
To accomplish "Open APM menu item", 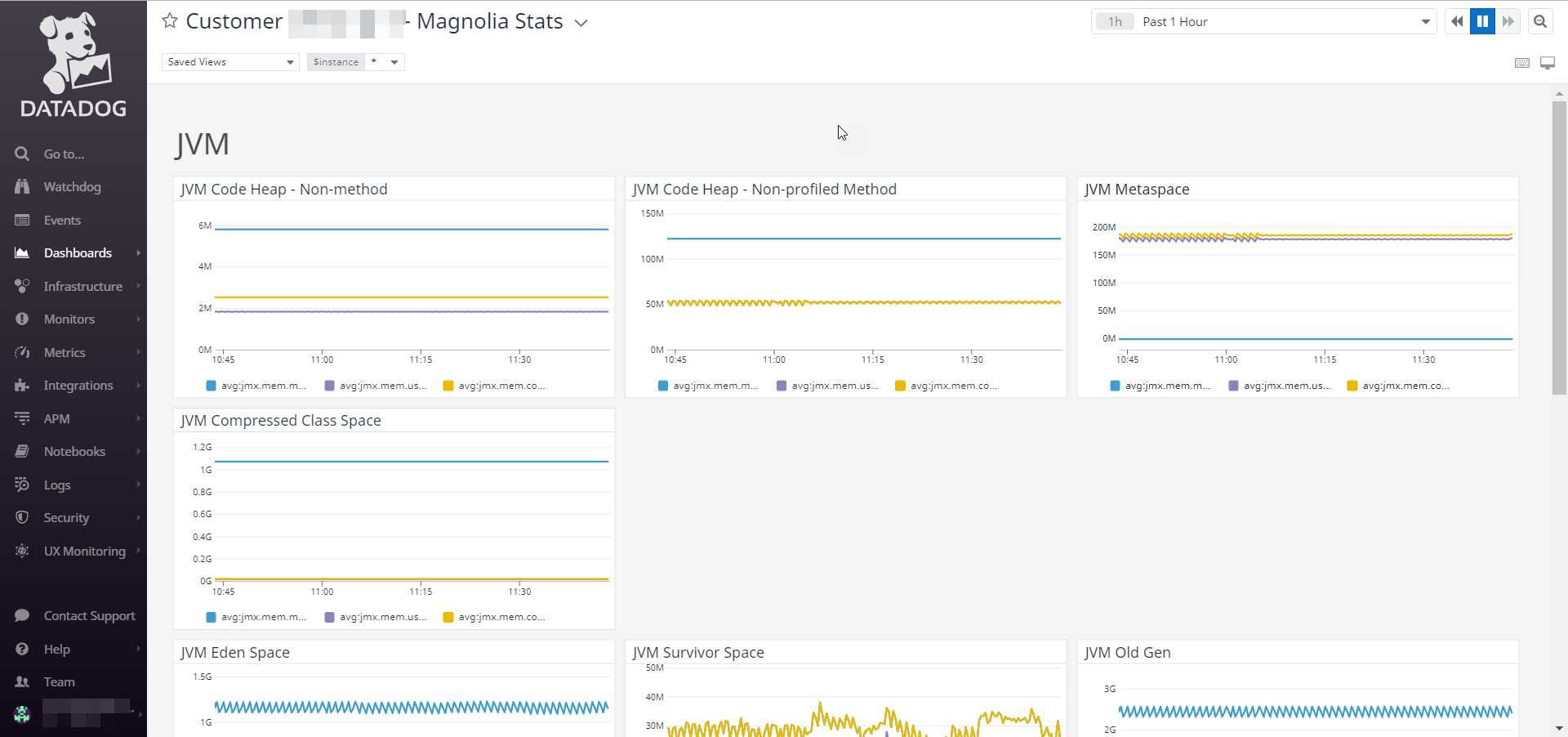I will tap(57, 418).
